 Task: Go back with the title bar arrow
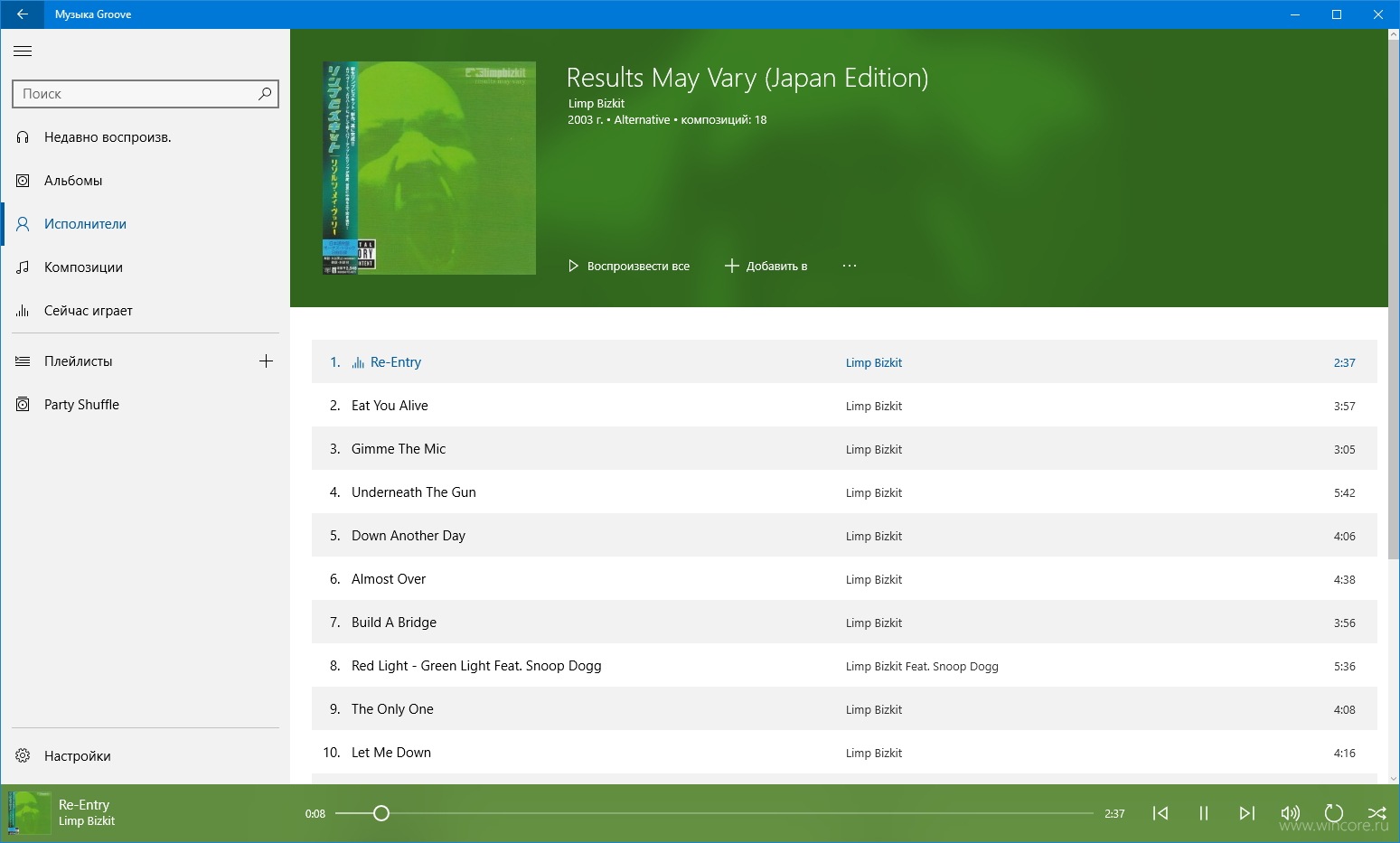pyautogui.click(x=22, y=14)
